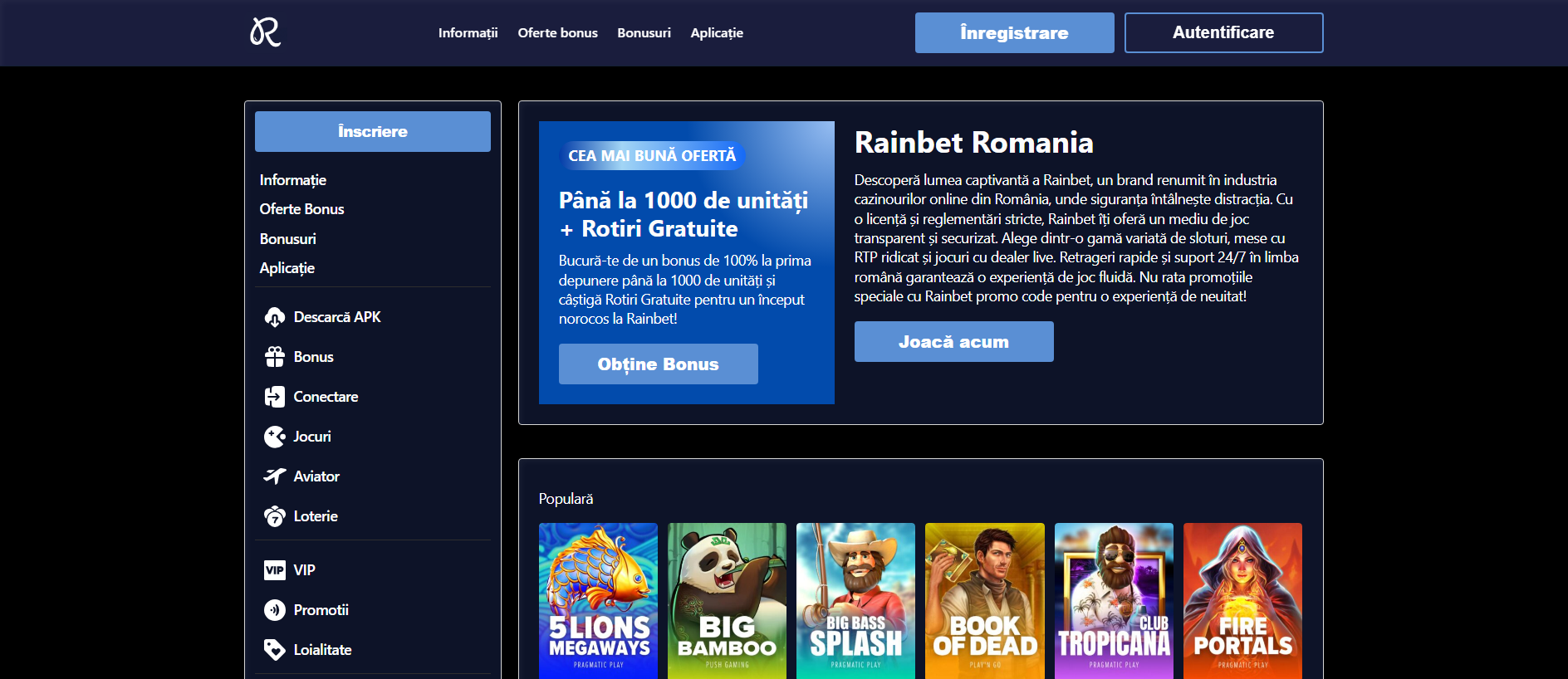This screenshot has height=679, width=1568.
Task: Open the Aviator sidebar link
Action: [x=316, y=476]
